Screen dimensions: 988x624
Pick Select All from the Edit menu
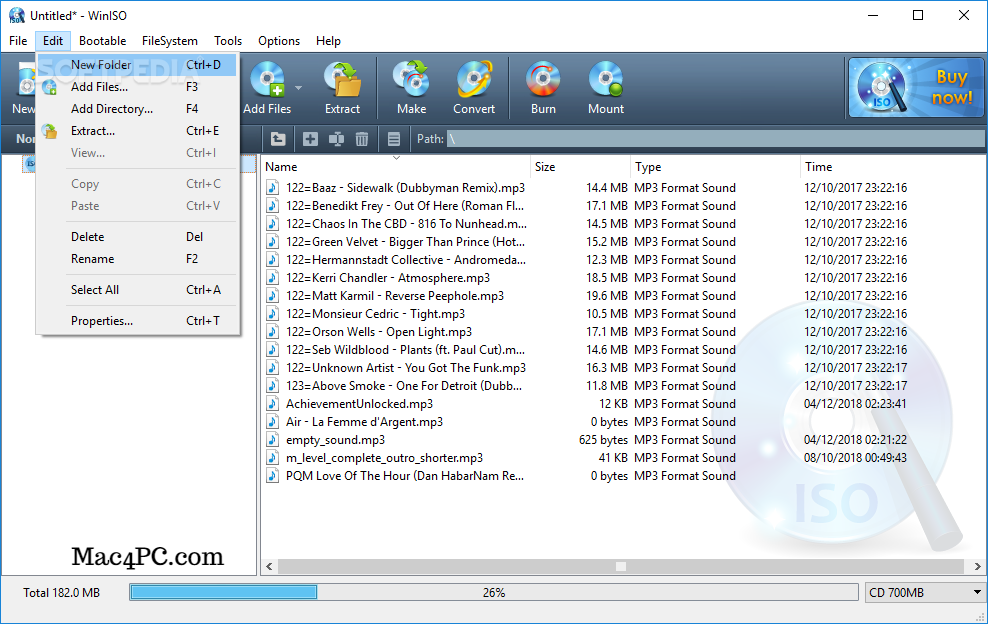coord(137,290)
